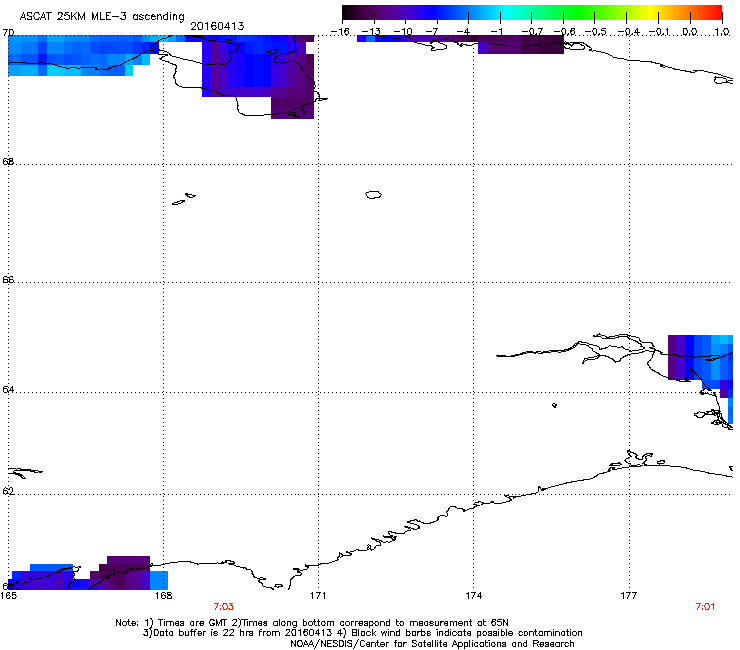Click the title text "ASCAT 25KM MLE-3 ascending"

tap(102, 16)
